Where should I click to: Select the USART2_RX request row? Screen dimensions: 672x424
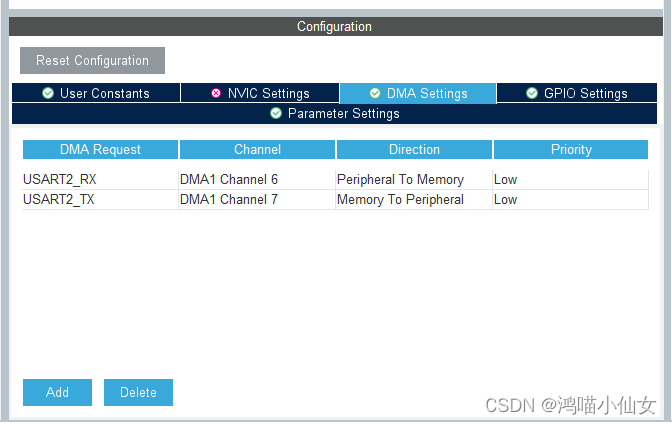click(335, 180)
